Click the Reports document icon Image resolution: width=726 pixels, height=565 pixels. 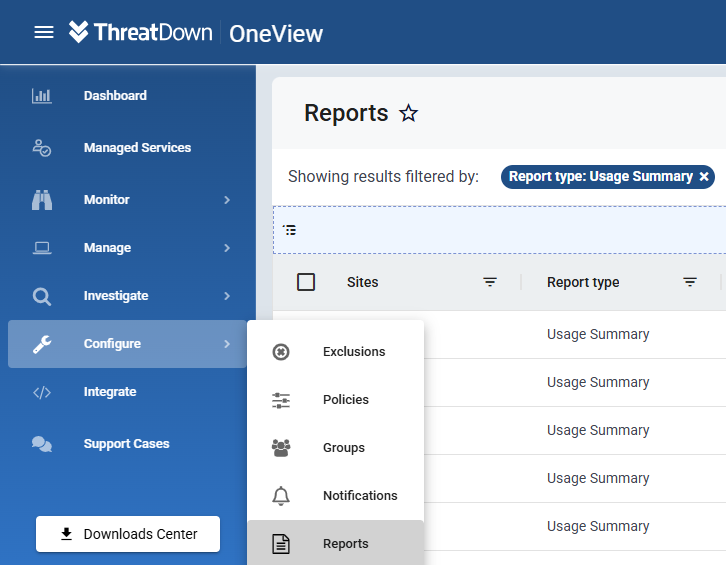pyautogui.click(x=281, y=544)
